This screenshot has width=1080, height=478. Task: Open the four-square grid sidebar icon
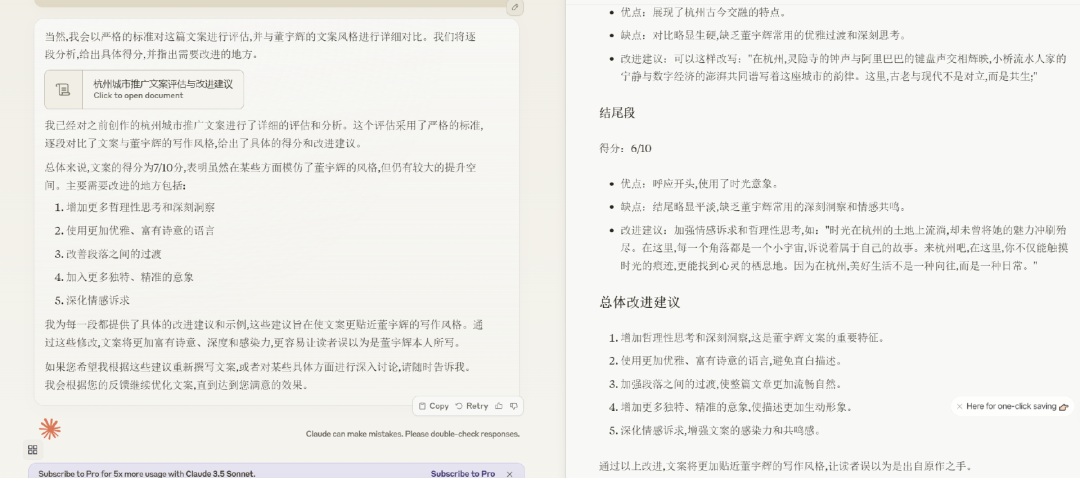point(32,450)
